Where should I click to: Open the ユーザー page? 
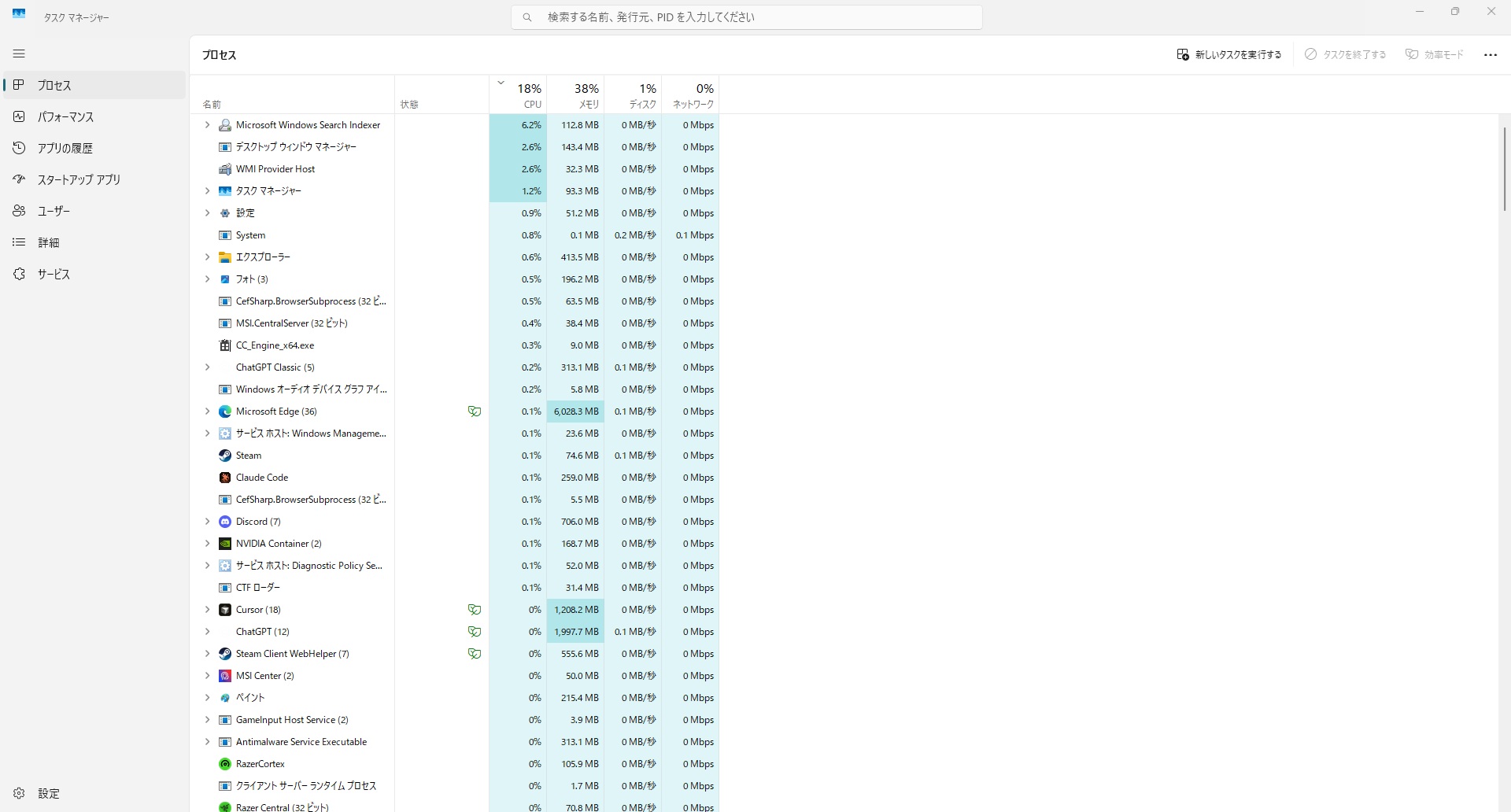point(94,211)
